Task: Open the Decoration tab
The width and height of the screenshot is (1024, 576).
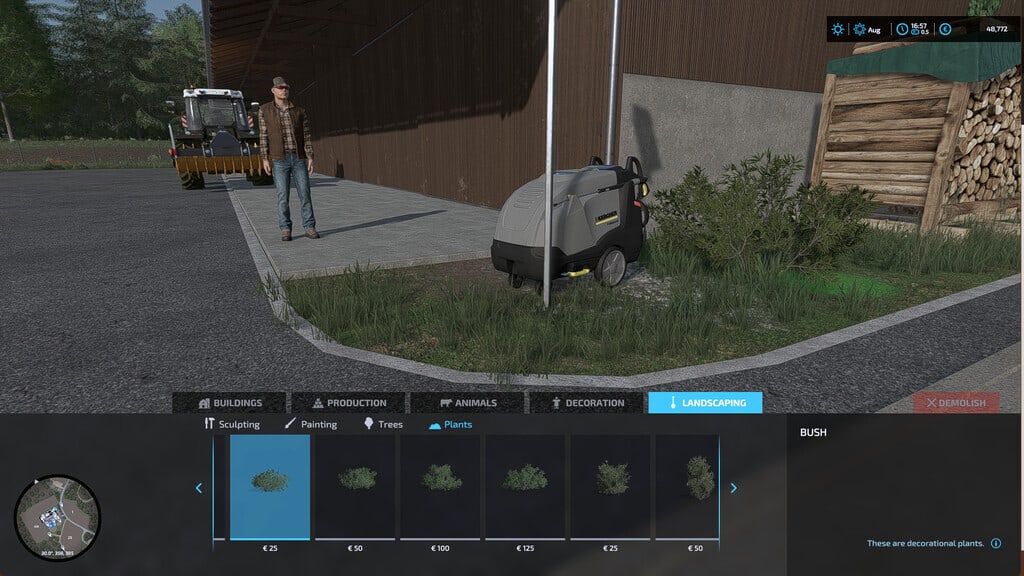Action: click(x=588, y=403)
